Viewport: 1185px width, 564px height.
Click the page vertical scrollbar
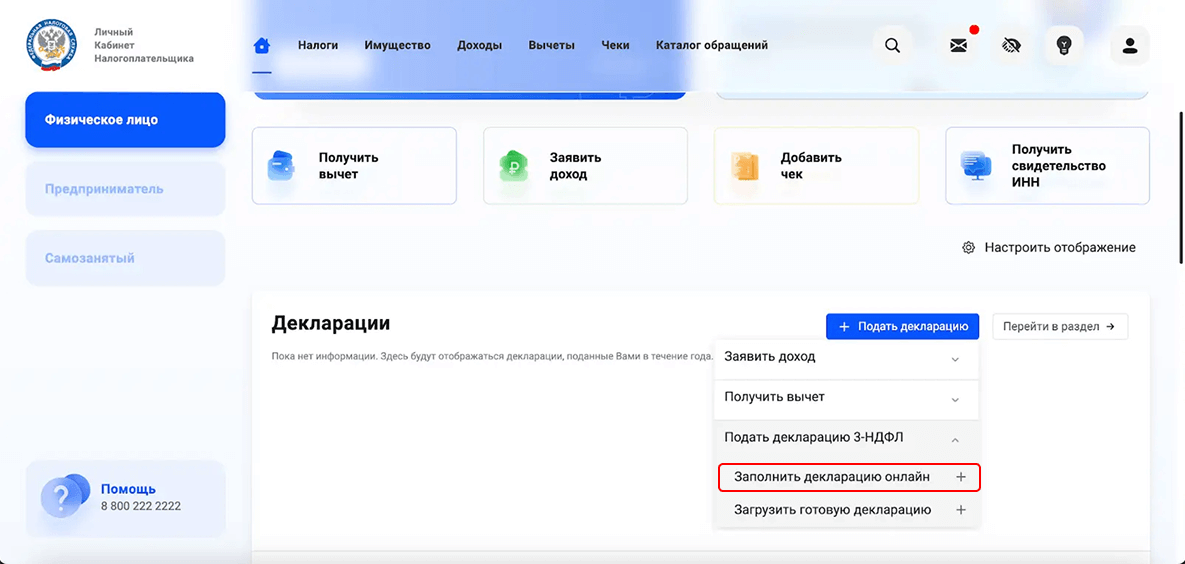(x=1181, y=187)
